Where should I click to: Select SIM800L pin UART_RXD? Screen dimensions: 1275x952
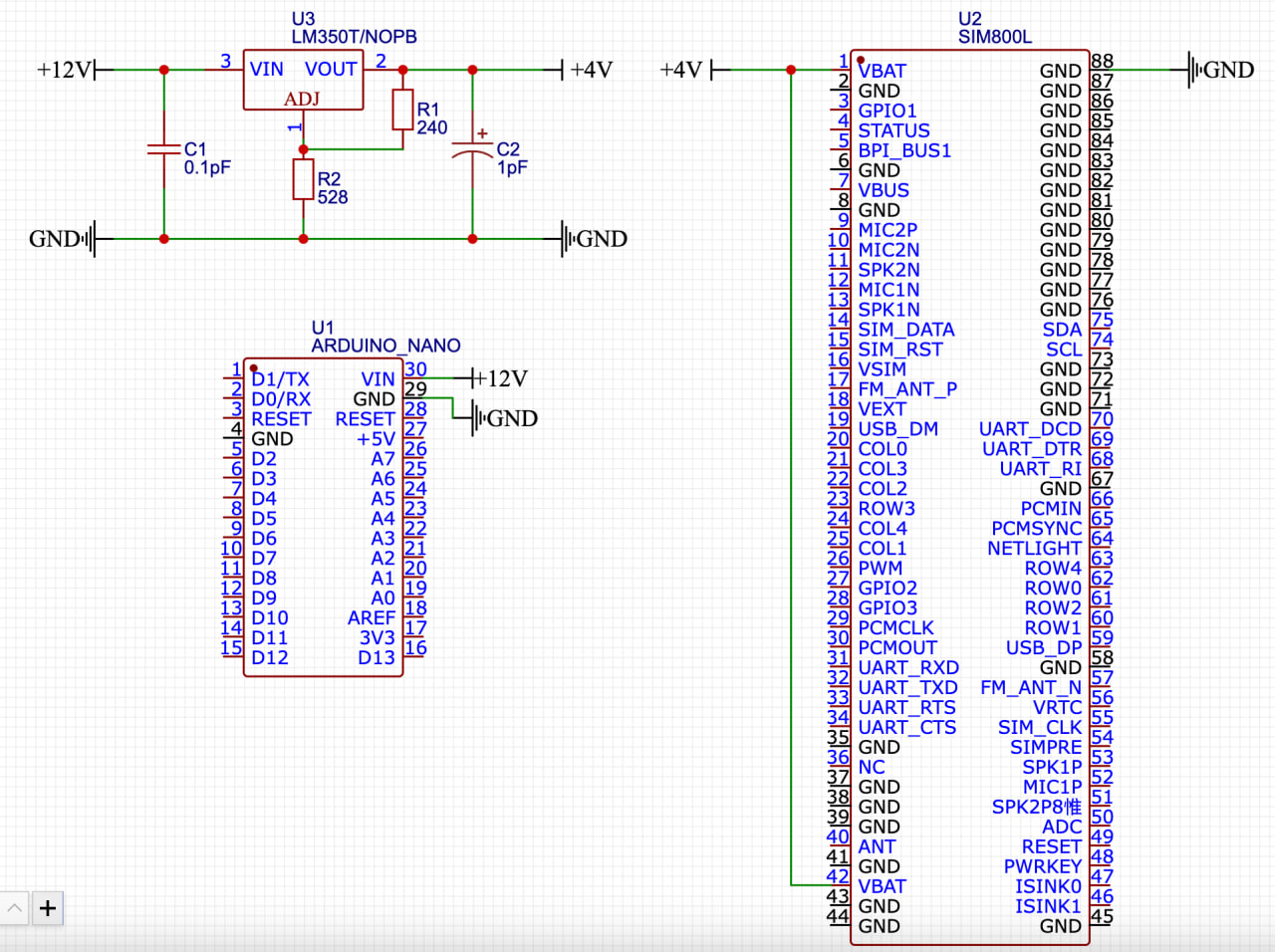pyautogui.click(x=908, y=668)
